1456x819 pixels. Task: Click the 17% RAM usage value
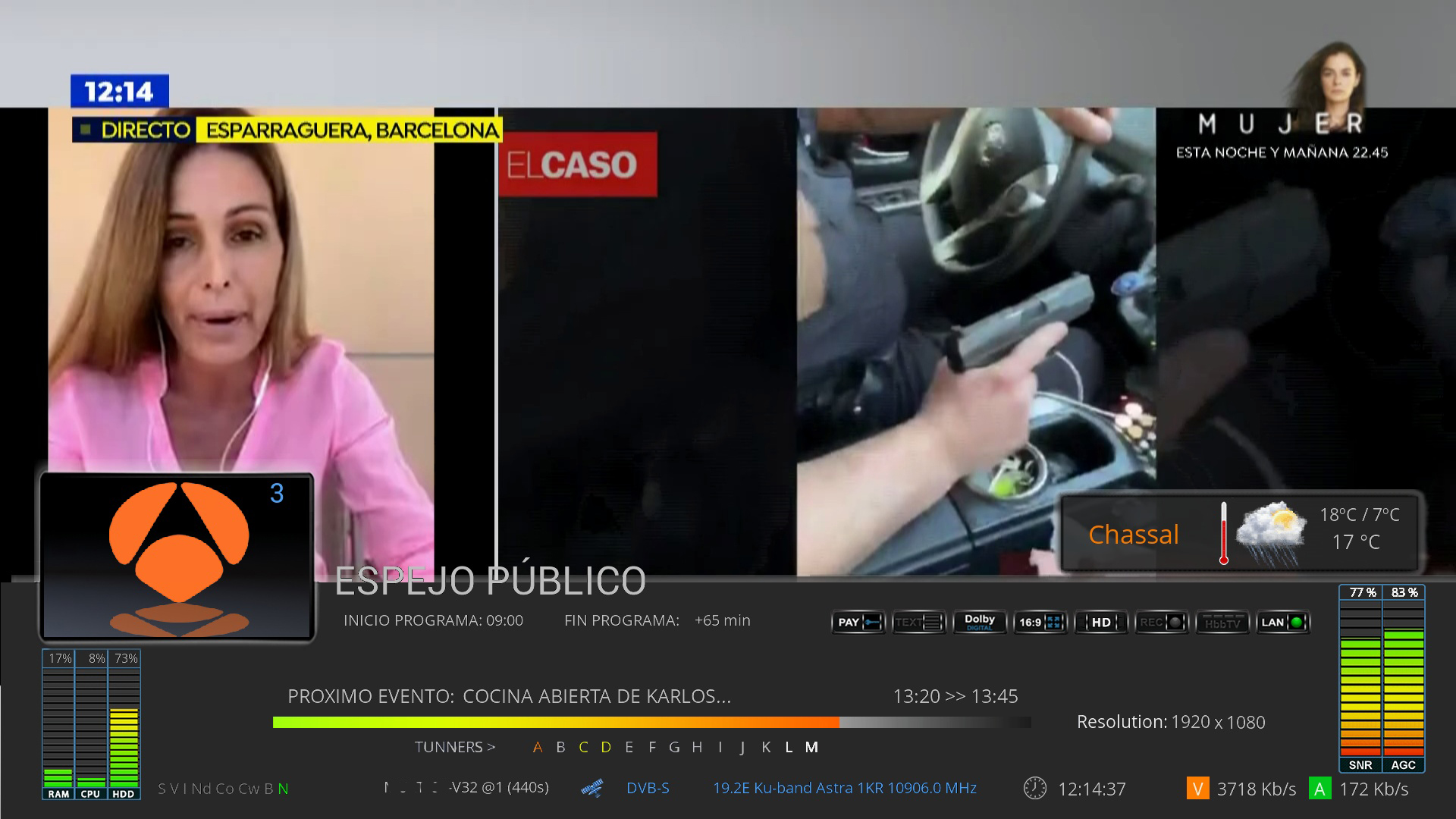[60, 658]
